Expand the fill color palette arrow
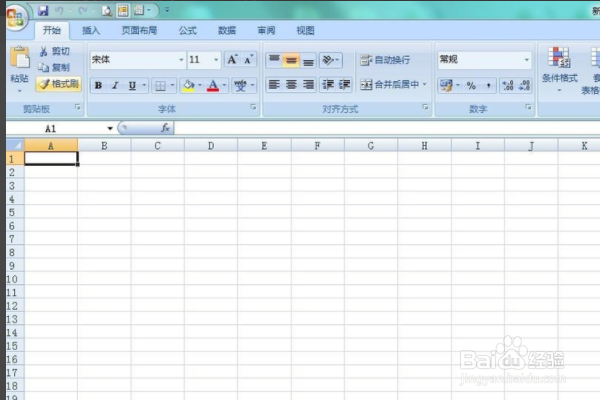The image size is (600, 400). (x=200, y=85)
